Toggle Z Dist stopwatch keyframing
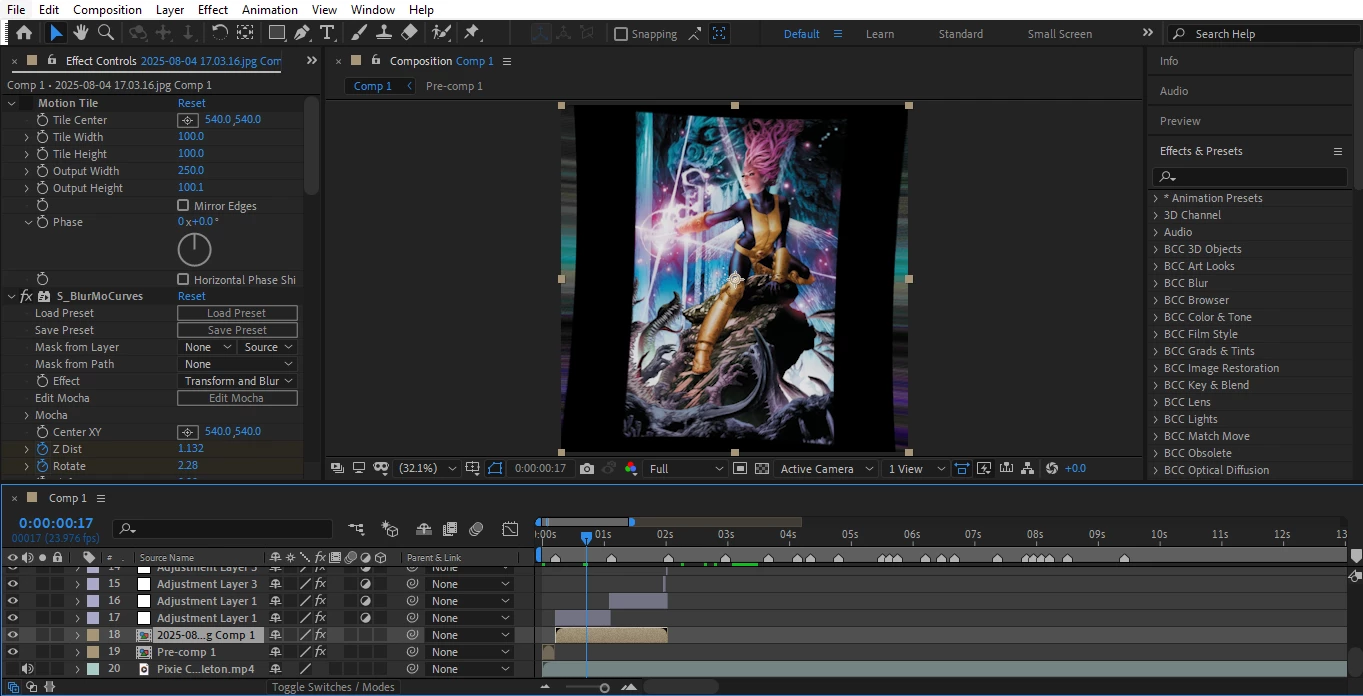Image resolution: width=1363 pixels, height=696 pixels. 42,449
